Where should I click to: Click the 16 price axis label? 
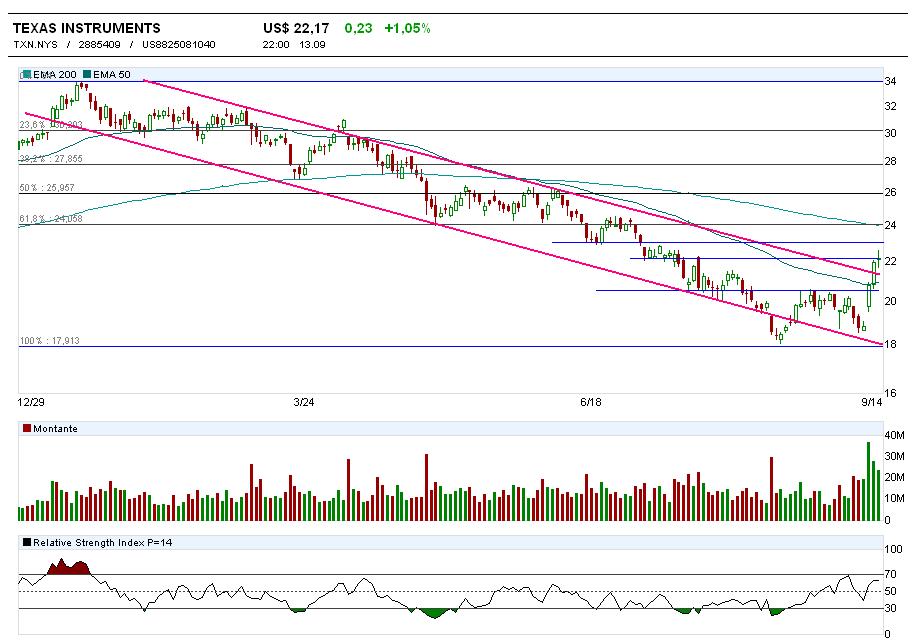[x=890, y=393]
